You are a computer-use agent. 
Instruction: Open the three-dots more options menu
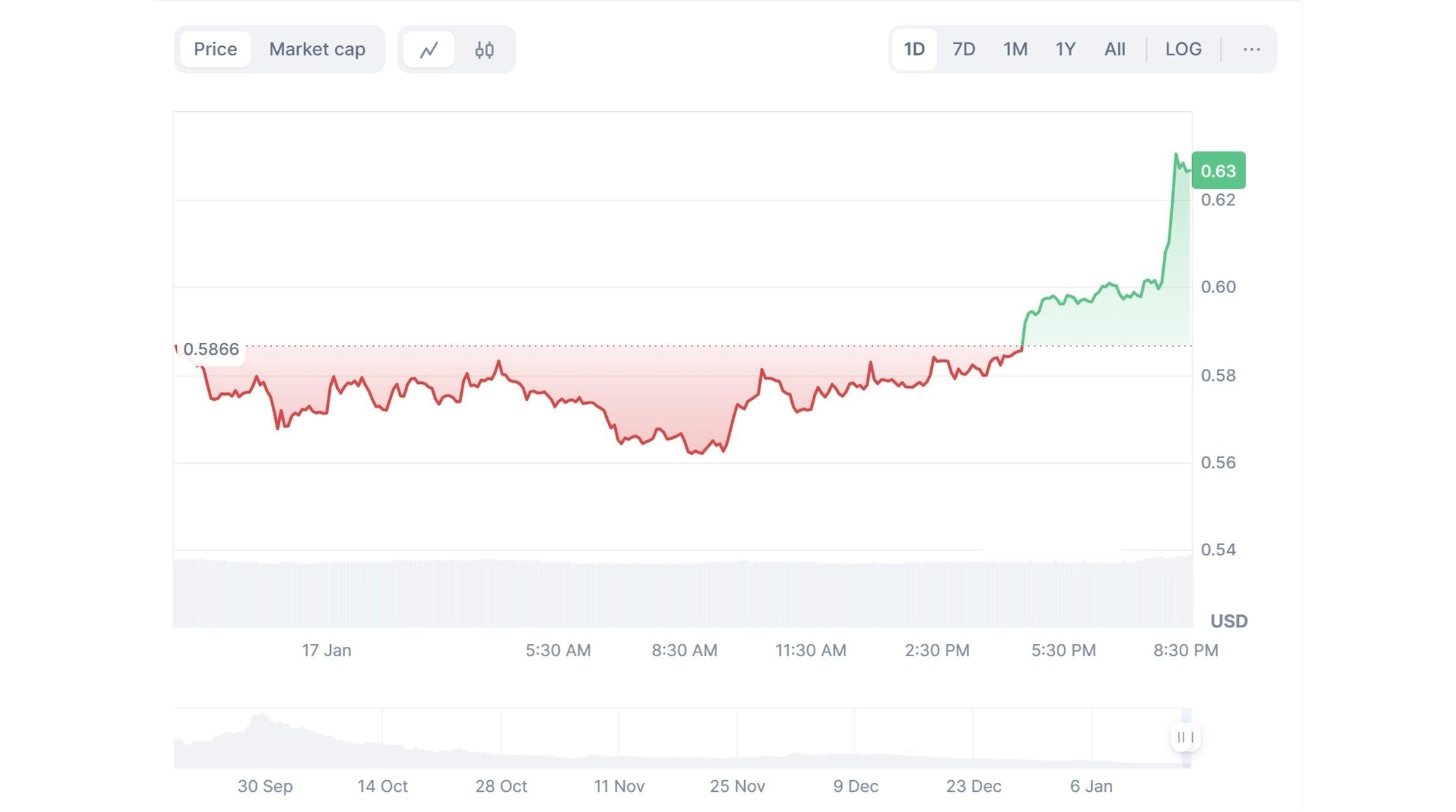pyautogui.click(x=1251, y=49)
